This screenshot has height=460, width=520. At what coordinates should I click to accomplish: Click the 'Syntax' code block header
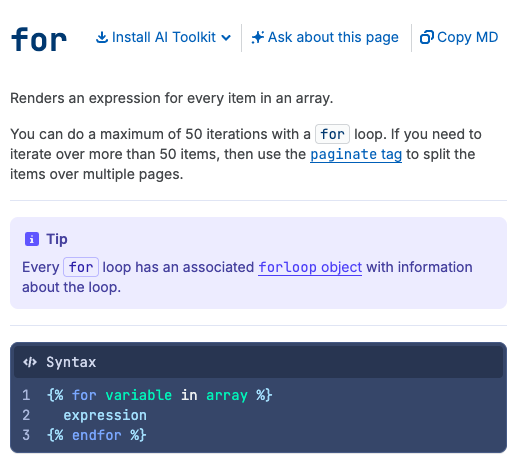[x=258, y=362]
